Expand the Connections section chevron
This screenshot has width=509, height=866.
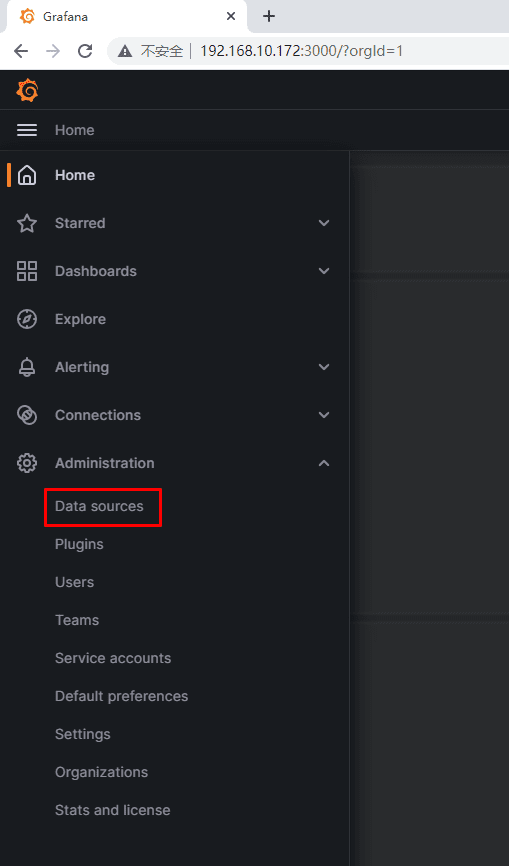tap(324, 415)
